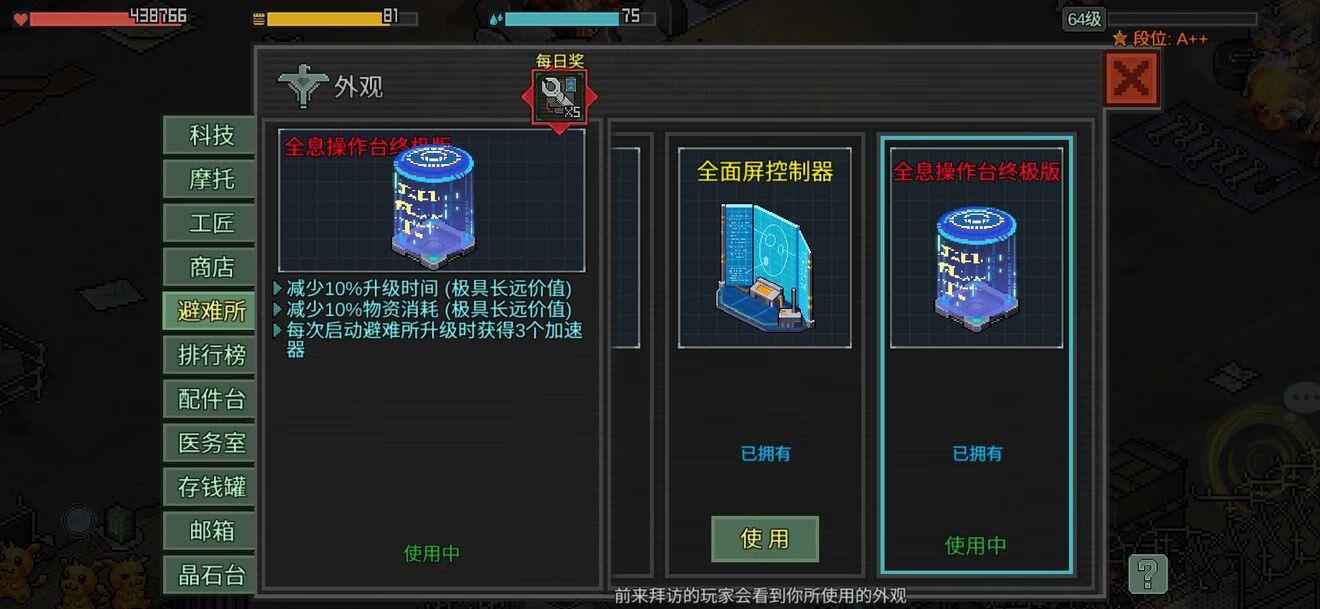Switch to the 存钱罐 tab

[x=211, y=487]
